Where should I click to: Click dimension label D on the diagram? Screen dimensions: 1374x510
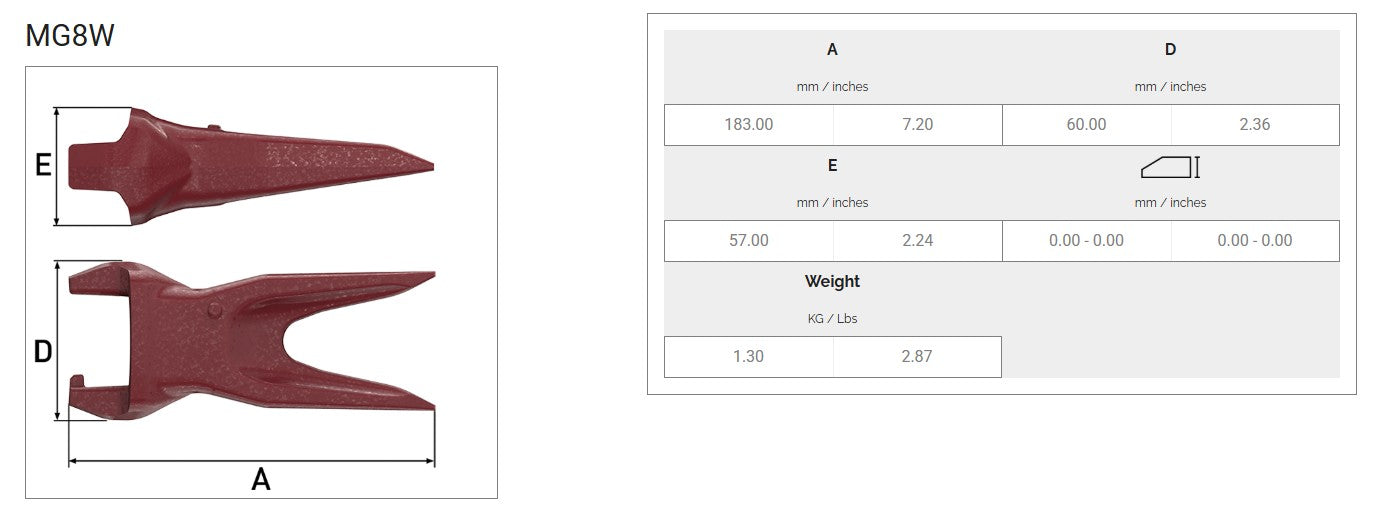pos(43,352)
